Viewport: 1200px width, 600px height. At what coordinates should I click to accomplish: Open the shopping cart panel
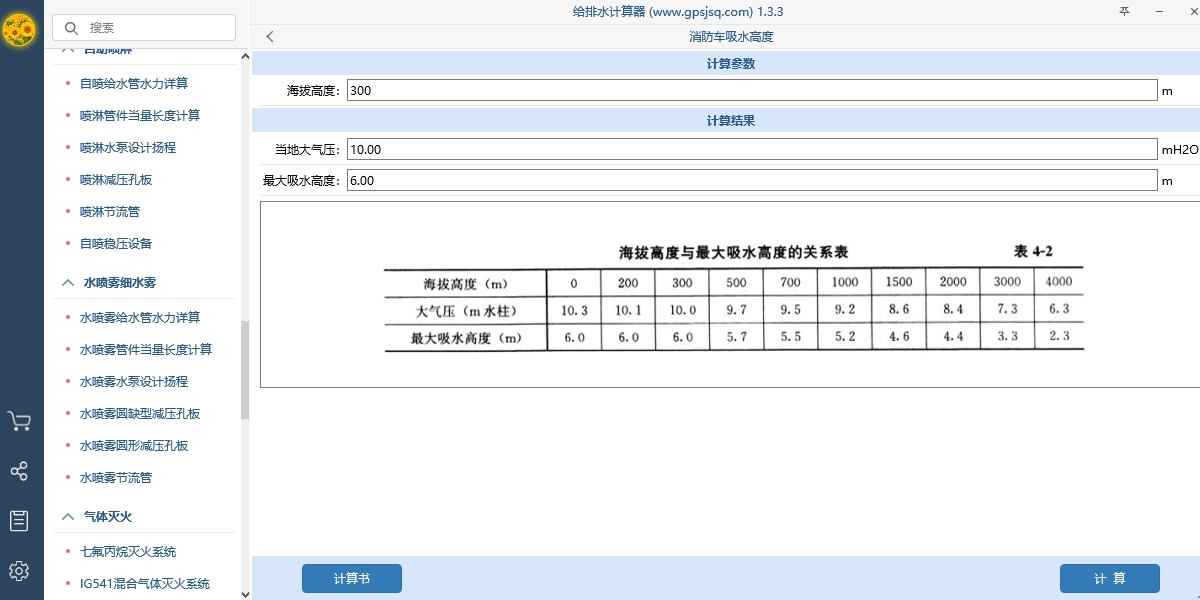(20, 421)
